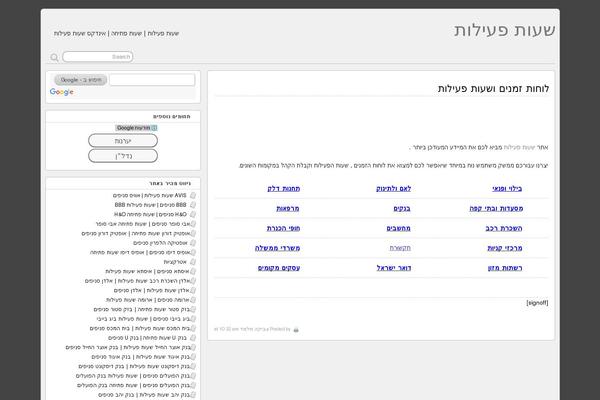Focus the top Search input field
The width and height of the screenshot is (600, 400).
98,57
